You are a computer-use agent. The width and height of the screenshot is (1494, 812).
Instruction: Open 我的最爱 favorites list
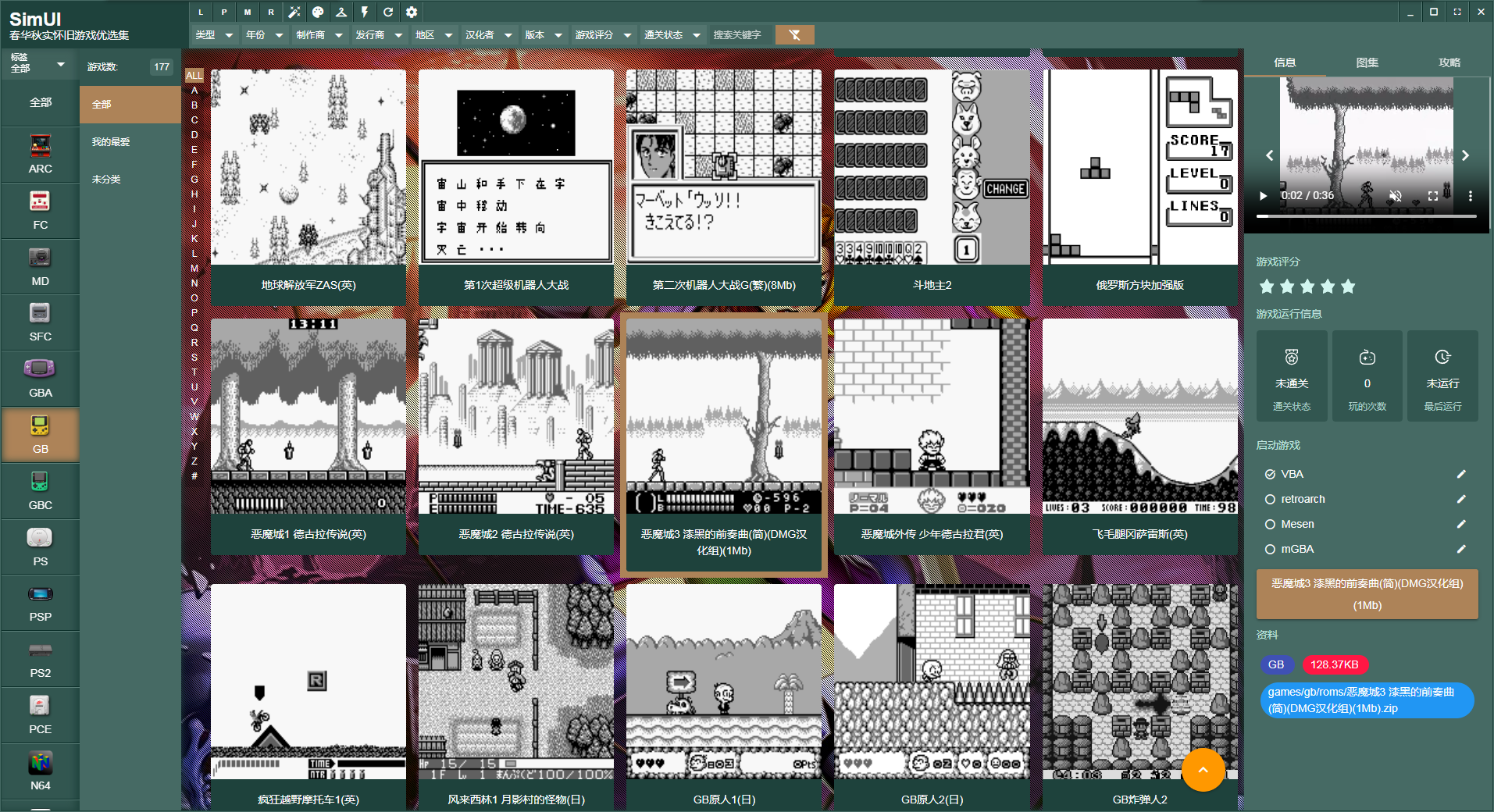(x=111, y=142)
